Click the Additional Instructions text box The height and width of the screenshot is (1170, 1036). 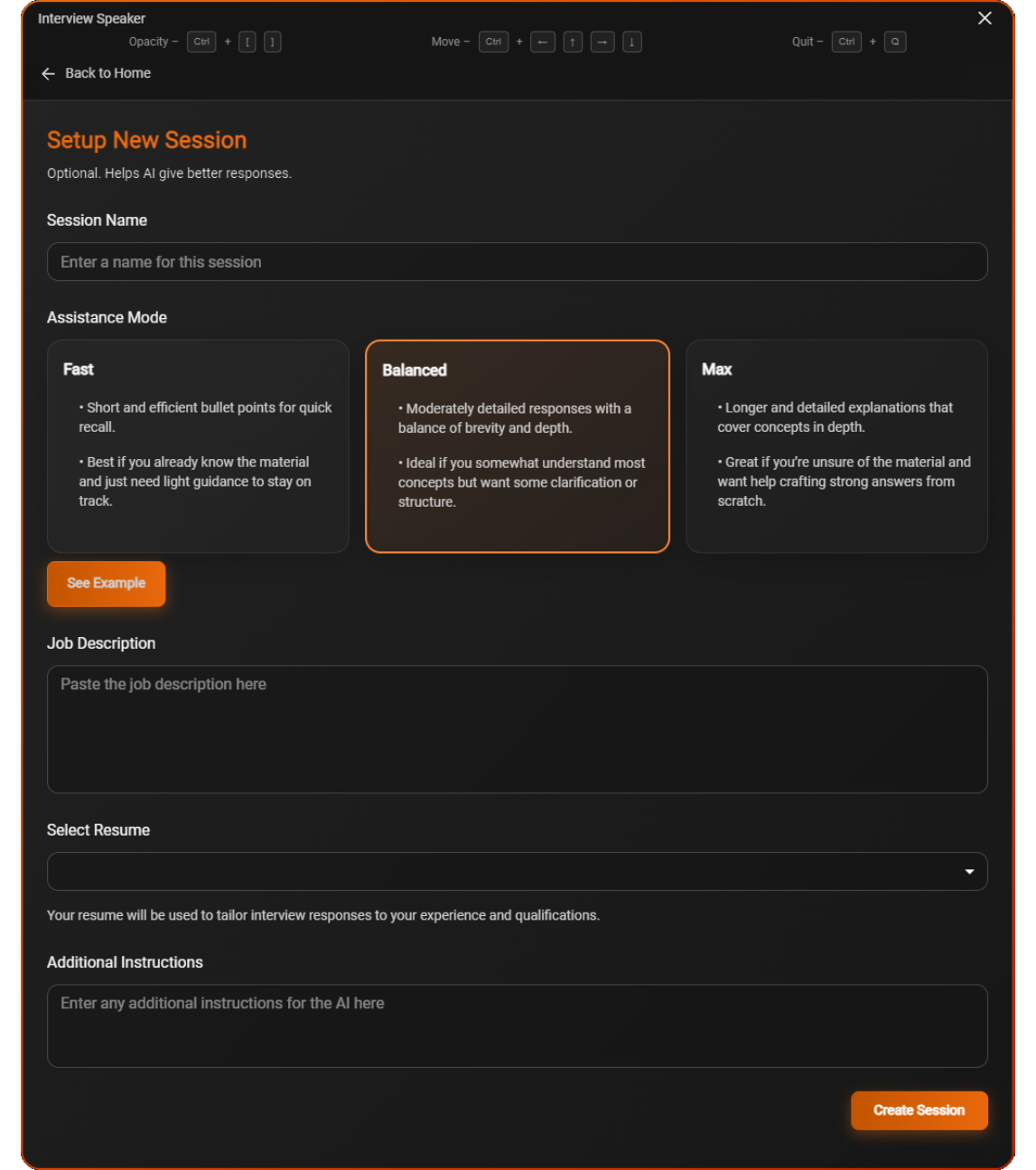pos(517,1025)
